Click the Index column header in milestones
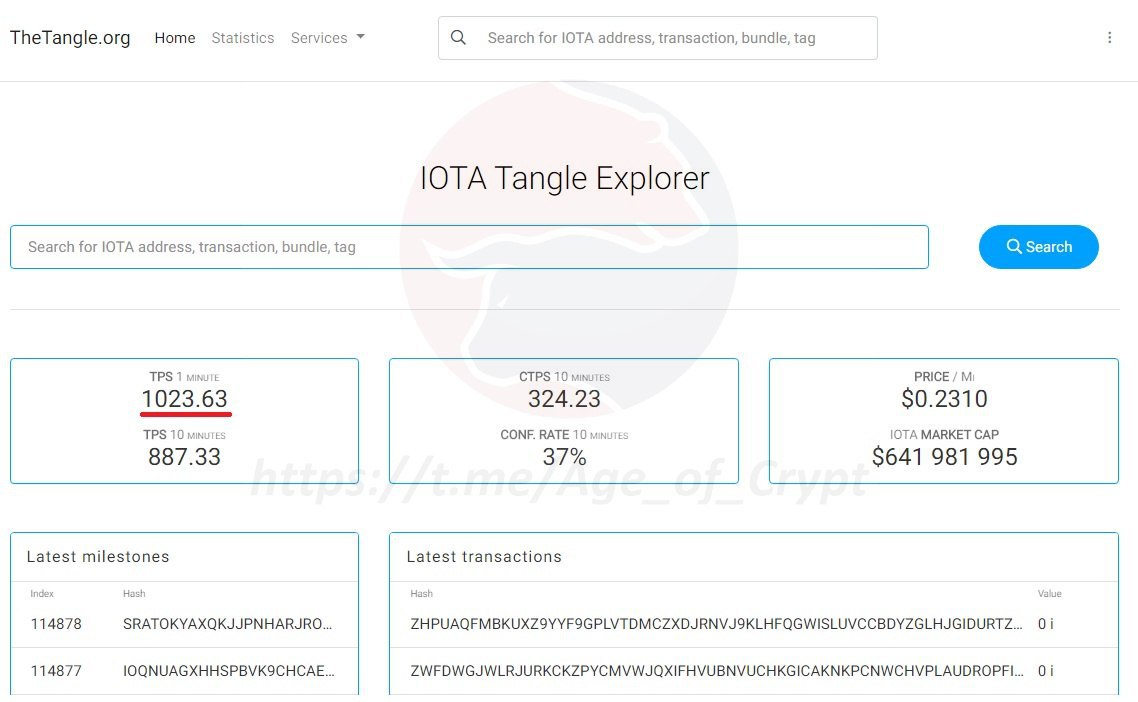The image size is (1138, 702). (42, 594)
